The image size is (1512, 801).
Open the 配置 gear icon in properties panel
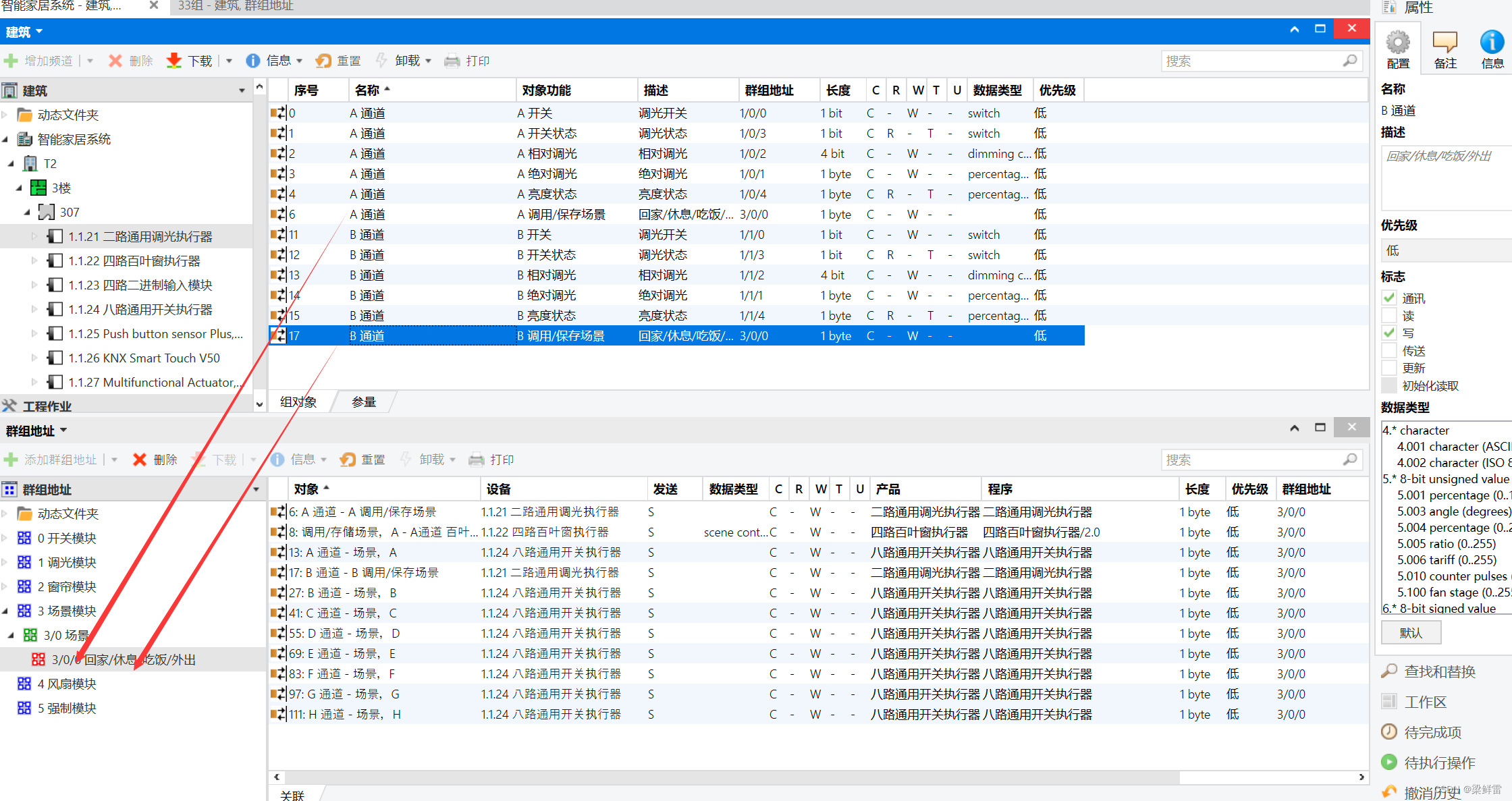click(1398, 43)
